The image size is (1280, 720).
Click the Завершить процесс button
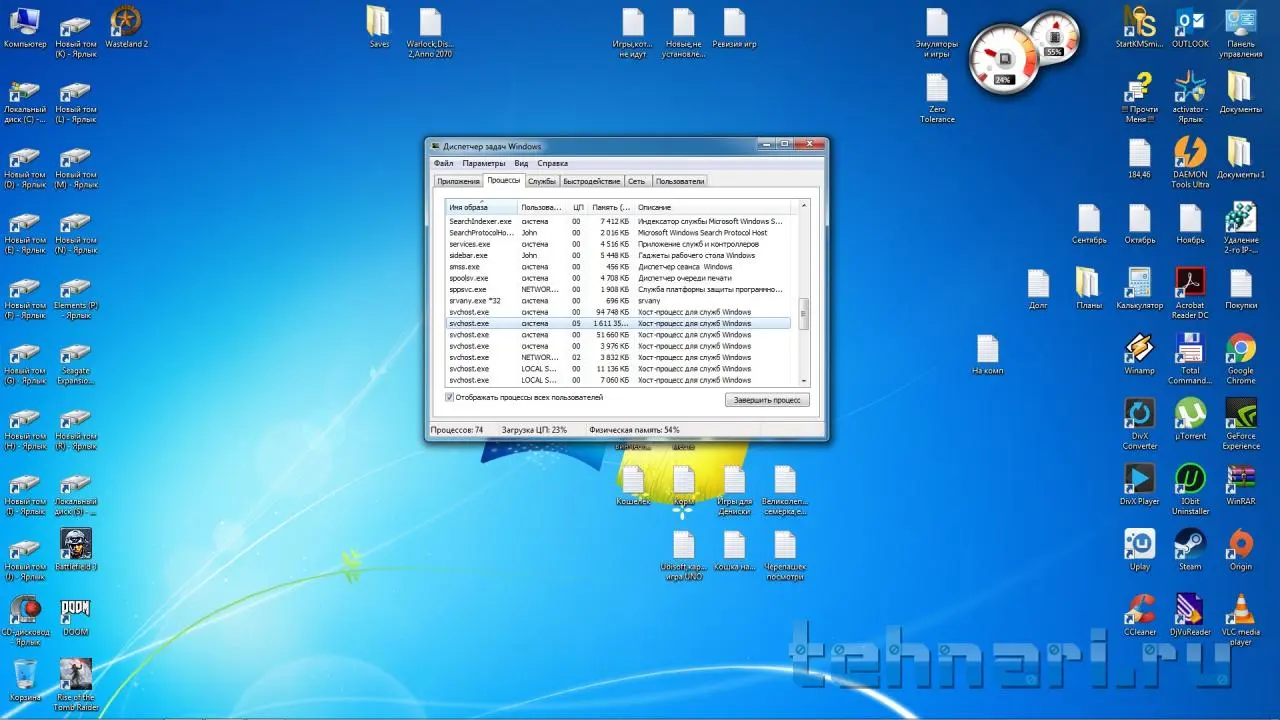(x=767, y=400)
